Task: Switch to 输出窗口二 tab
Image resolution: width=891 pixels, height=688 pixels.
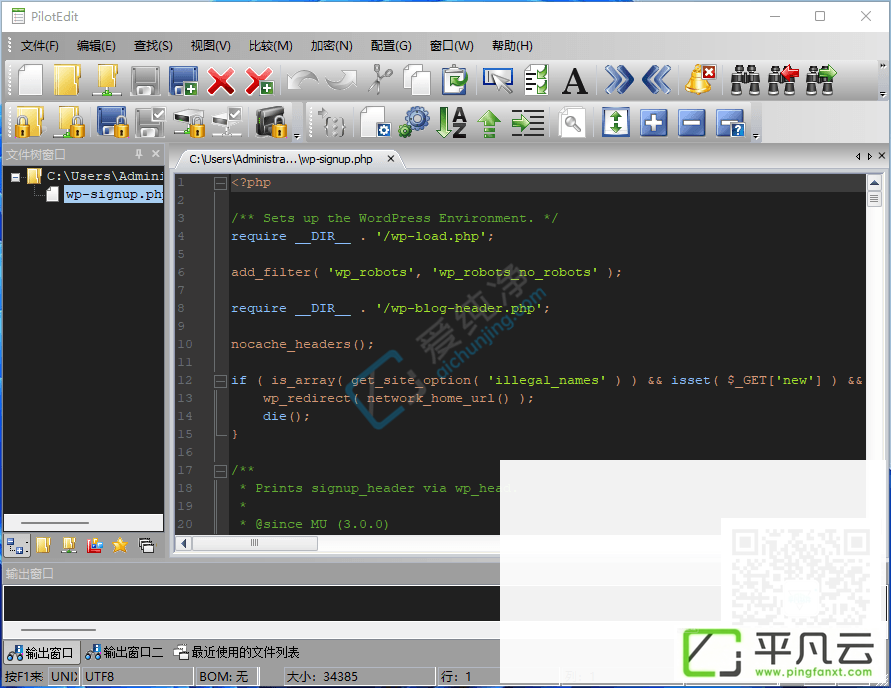Action: (125, 652)
